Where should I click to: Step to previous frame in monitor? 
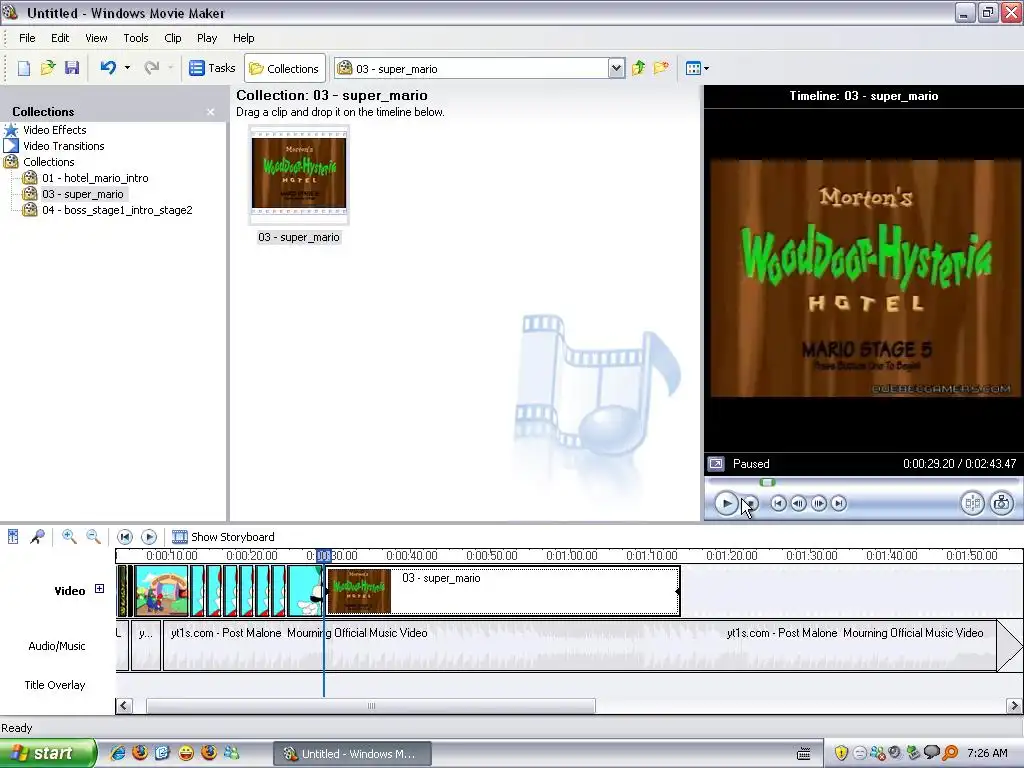pos(798,504)
